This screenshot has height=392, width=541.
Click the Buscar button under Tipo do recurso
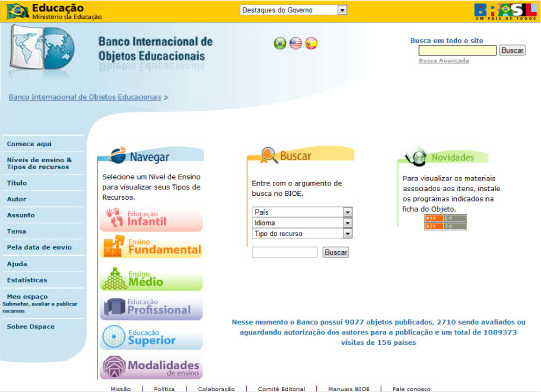click(x=336, y=252)
